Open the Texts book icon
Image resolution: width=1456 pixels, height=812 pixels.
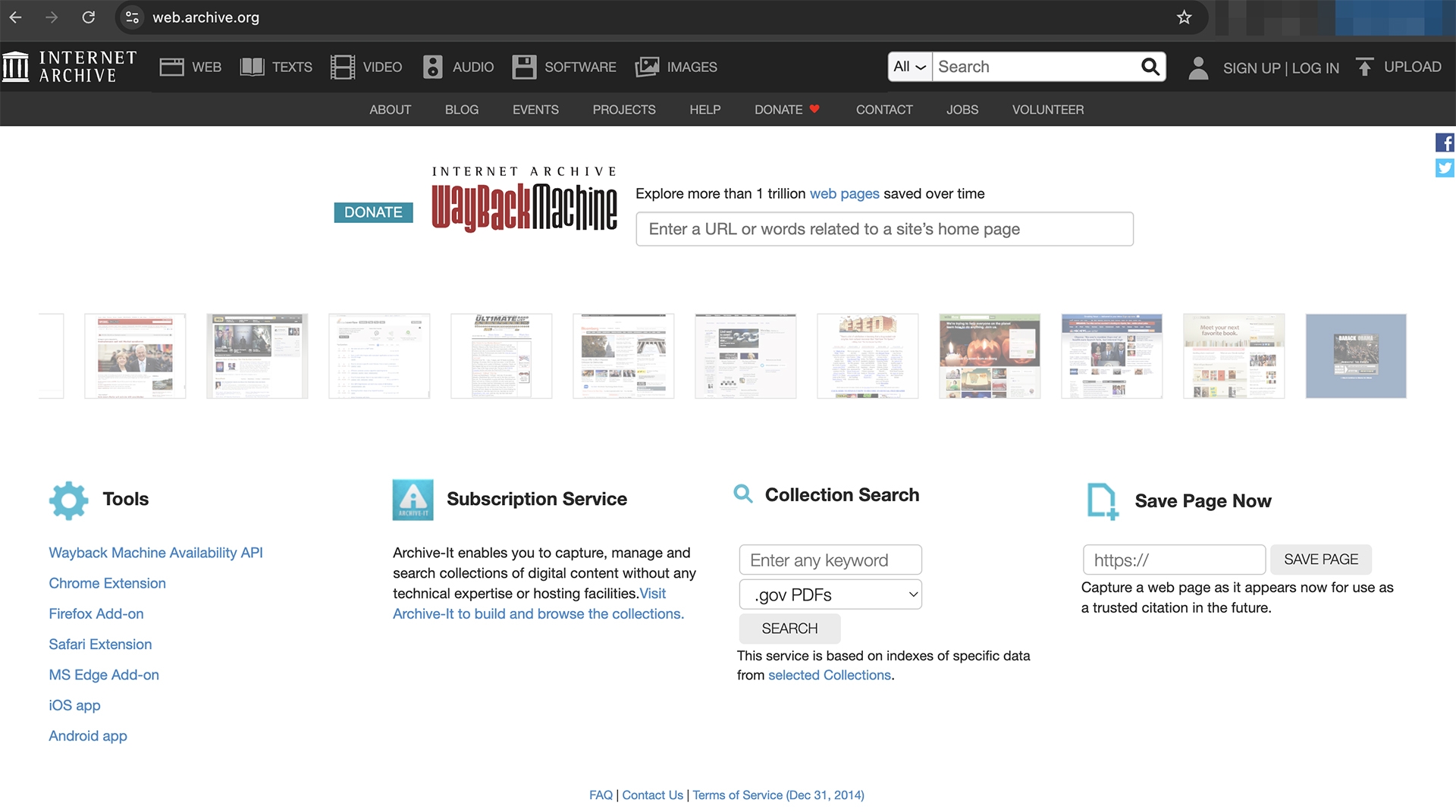pyautogui.click(x=252, y=67)
